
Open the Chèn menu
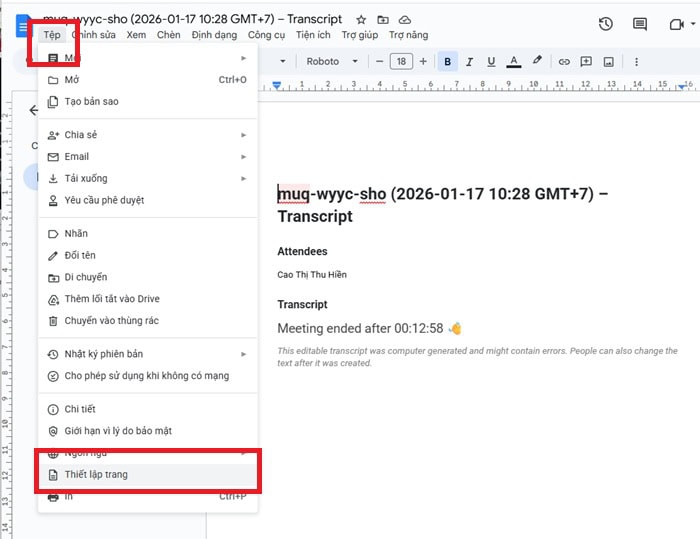[x=168, y=35]
